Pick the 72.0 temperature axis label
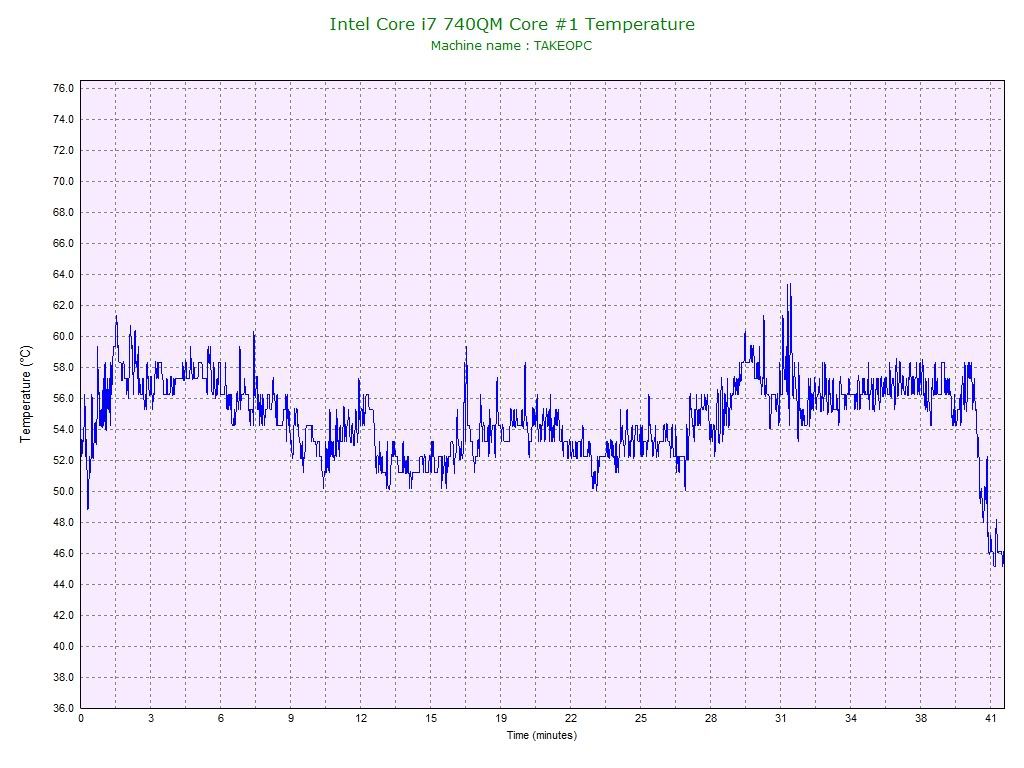Screen dimensions: 1024x768 63,150
